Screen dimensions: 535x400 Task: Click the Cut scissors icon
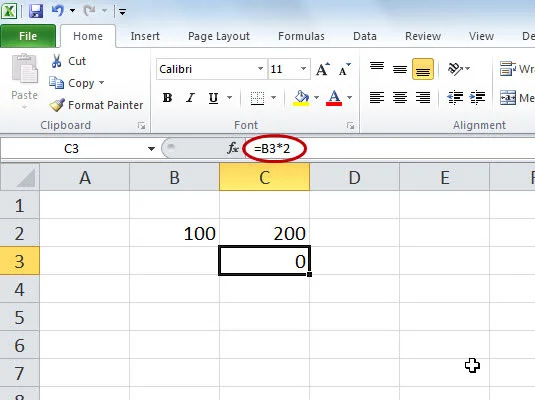point(57,61)
